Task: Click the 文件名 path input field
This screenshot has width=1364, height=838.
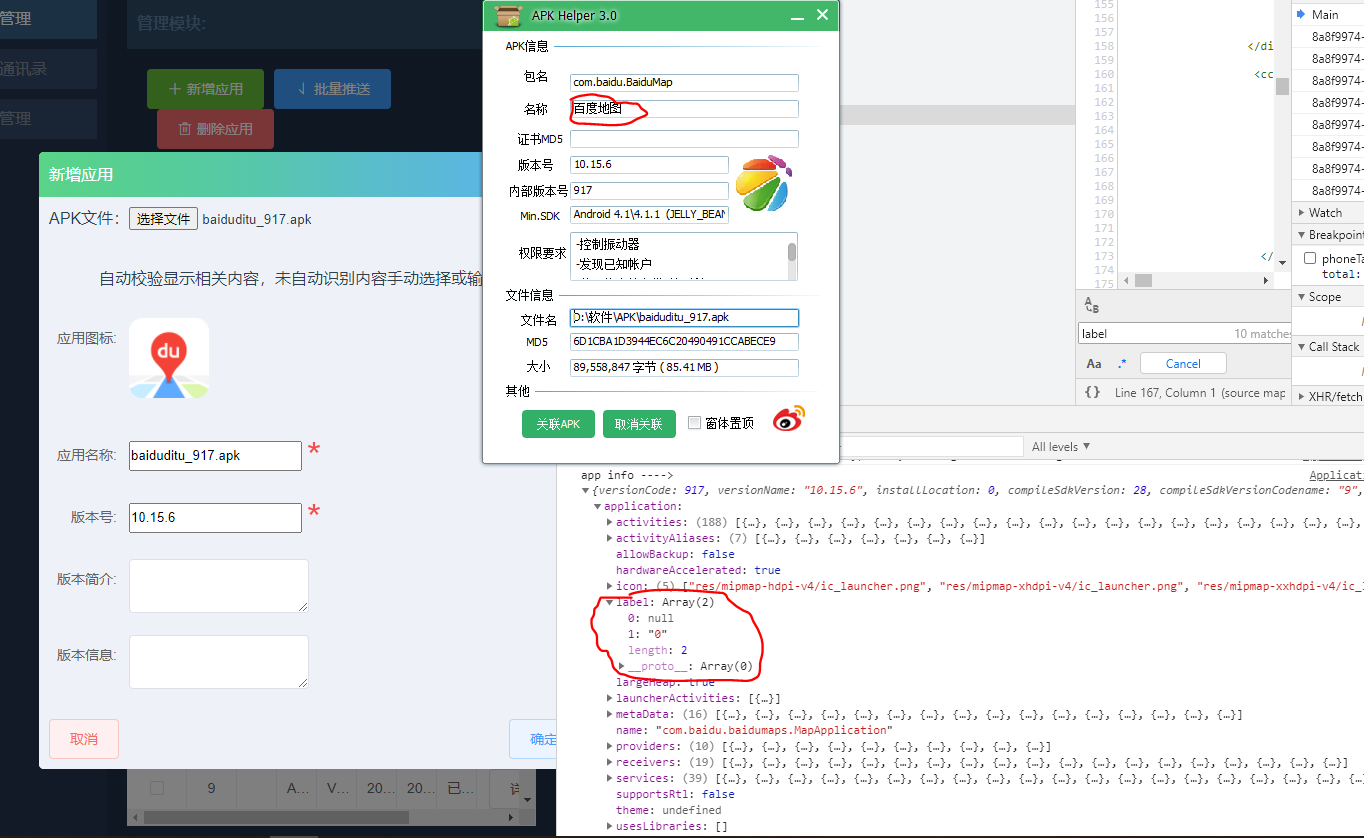Action: (683, 318)
